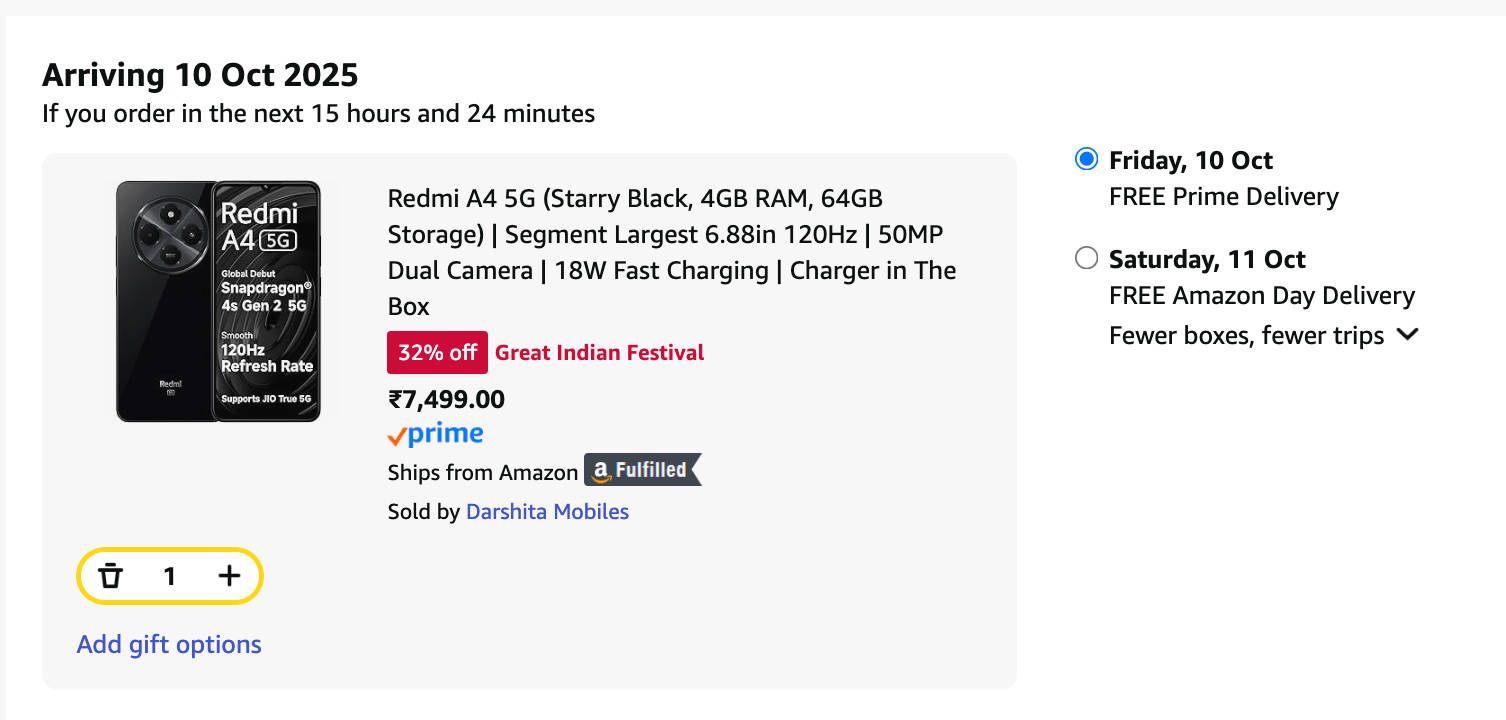Click the trash icon to delete item
The height and width of the screenshot is (720, 1506).
click(x=110, y=576)
